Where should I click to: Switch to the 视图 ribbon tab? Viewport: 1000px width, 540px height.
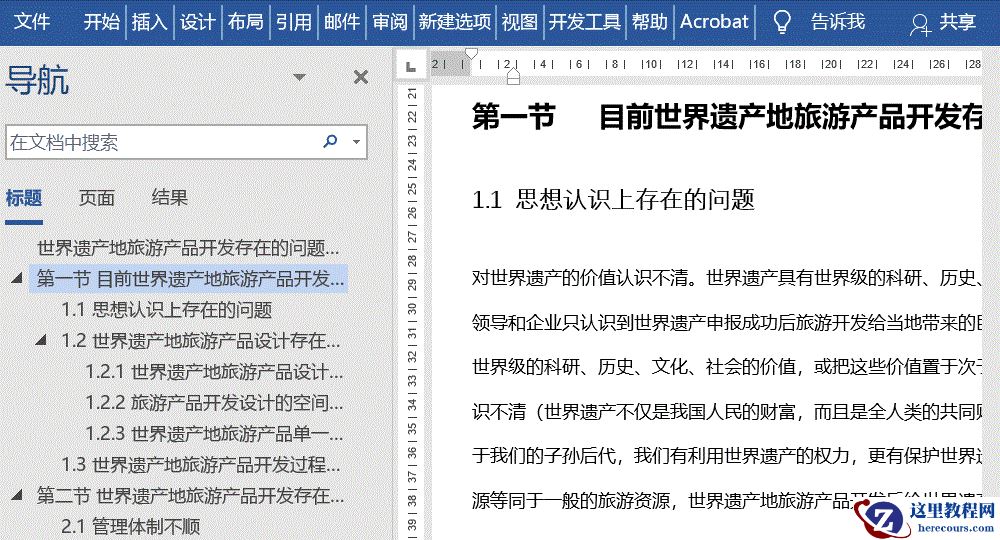coord(519,22)
